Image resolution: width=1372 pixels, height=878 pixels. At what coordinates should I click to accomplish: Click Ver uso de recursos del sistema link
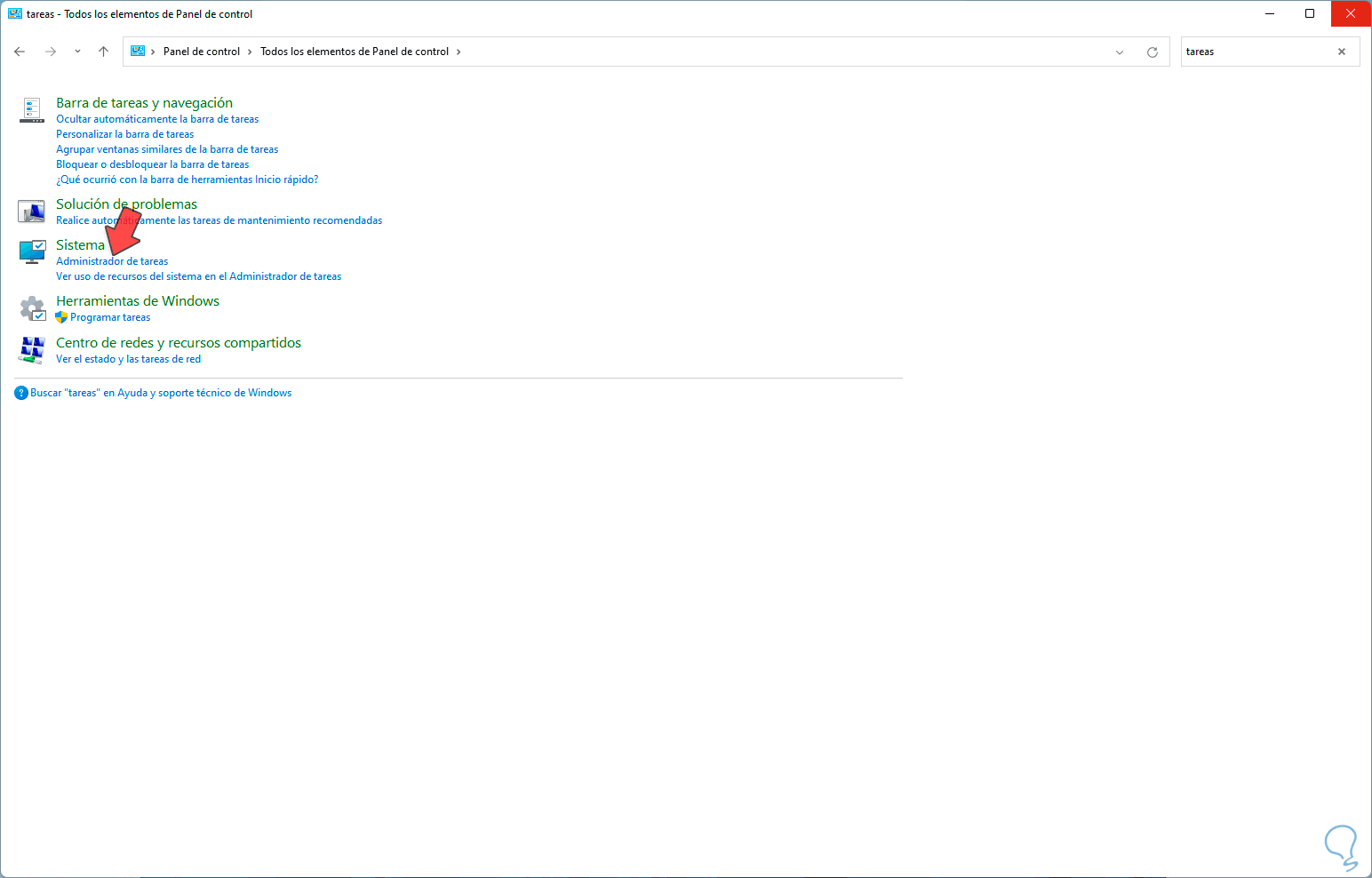coord(198,276)
